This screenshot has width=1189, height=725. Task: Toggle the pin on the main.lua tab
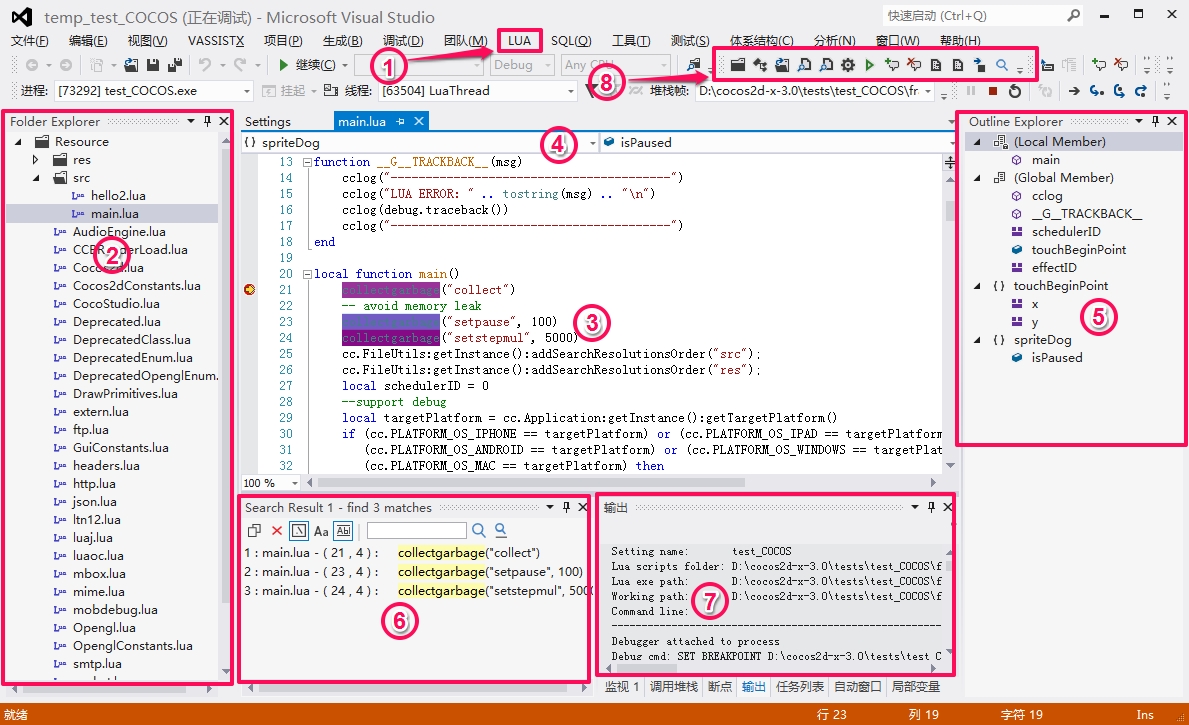400,121
